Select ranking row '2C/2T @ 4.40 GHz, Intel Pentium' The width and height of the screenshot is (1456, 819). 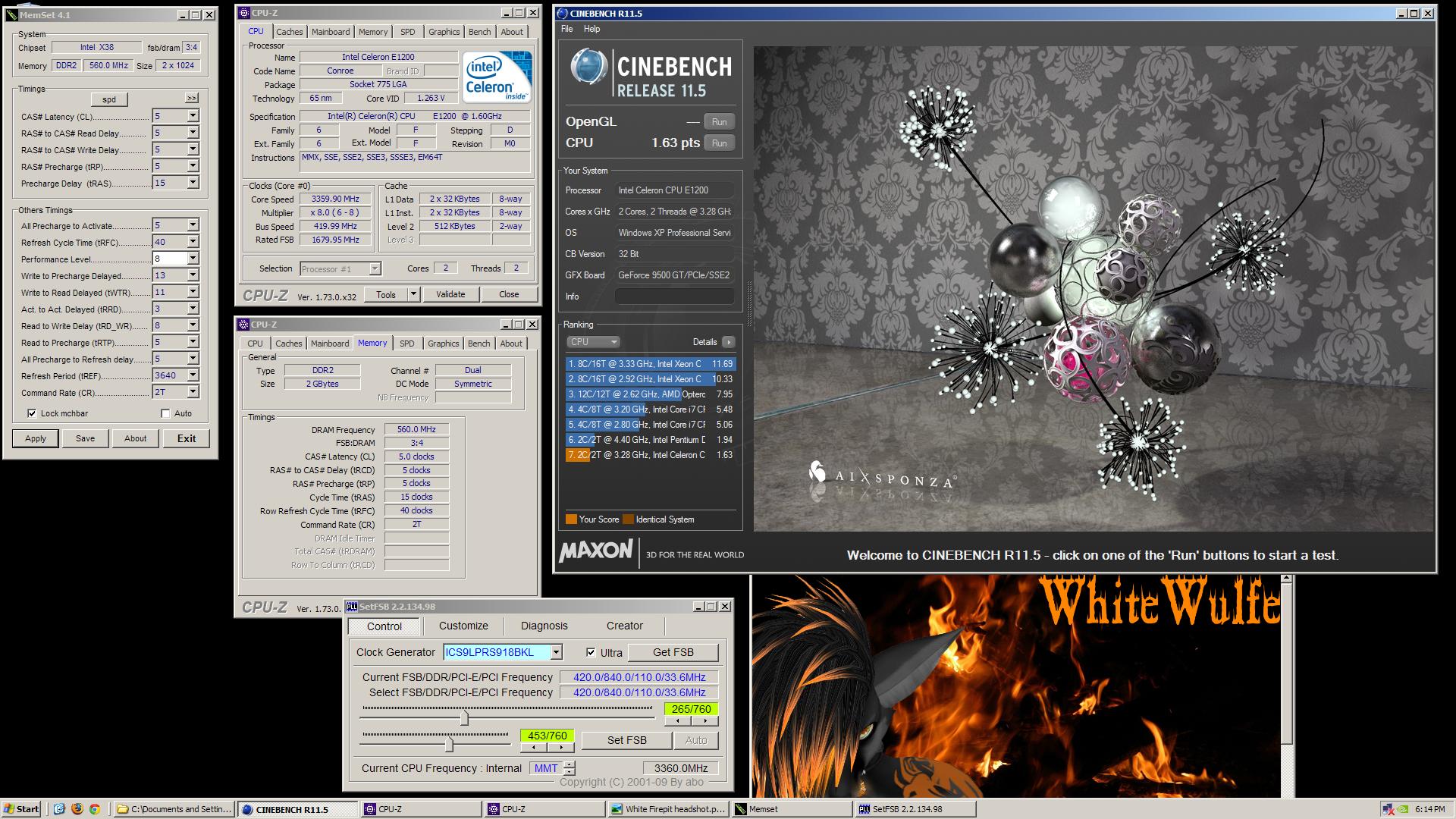(650, 440)
